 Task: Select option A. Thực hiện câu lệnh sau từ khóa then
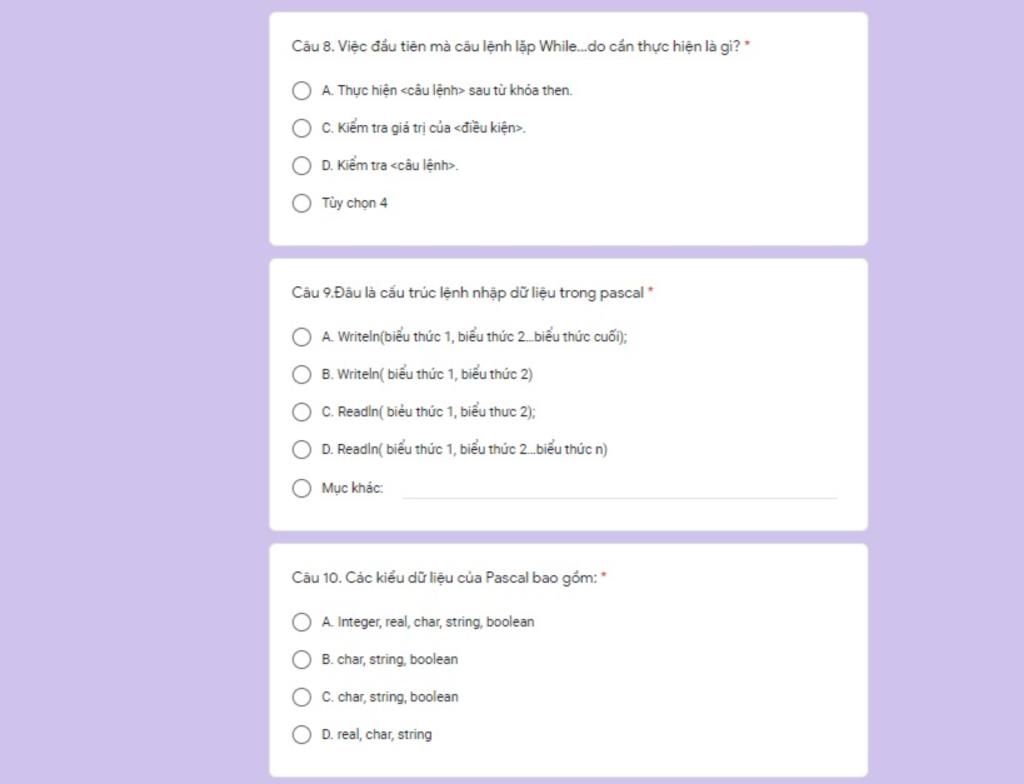point(301,90)
